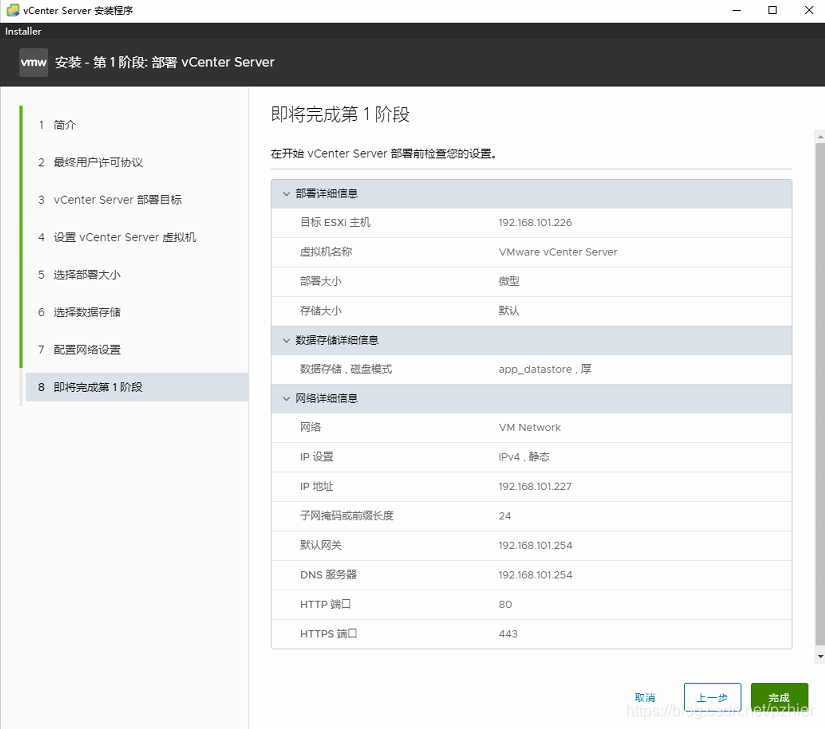The width and height of the screenshot is (825, 729).
Task: Click the storage size value 默认
Action: pos(509,311)
